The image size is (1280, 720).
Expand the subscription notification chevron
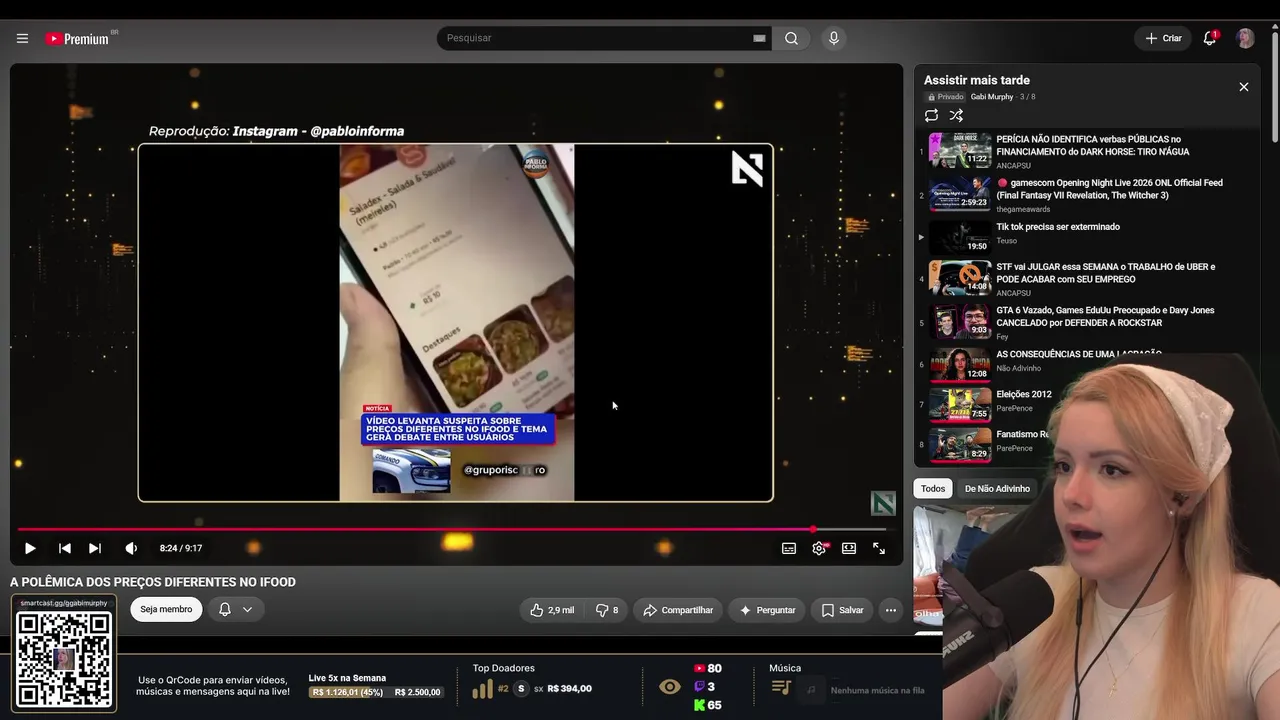click(x=247, y=609)
